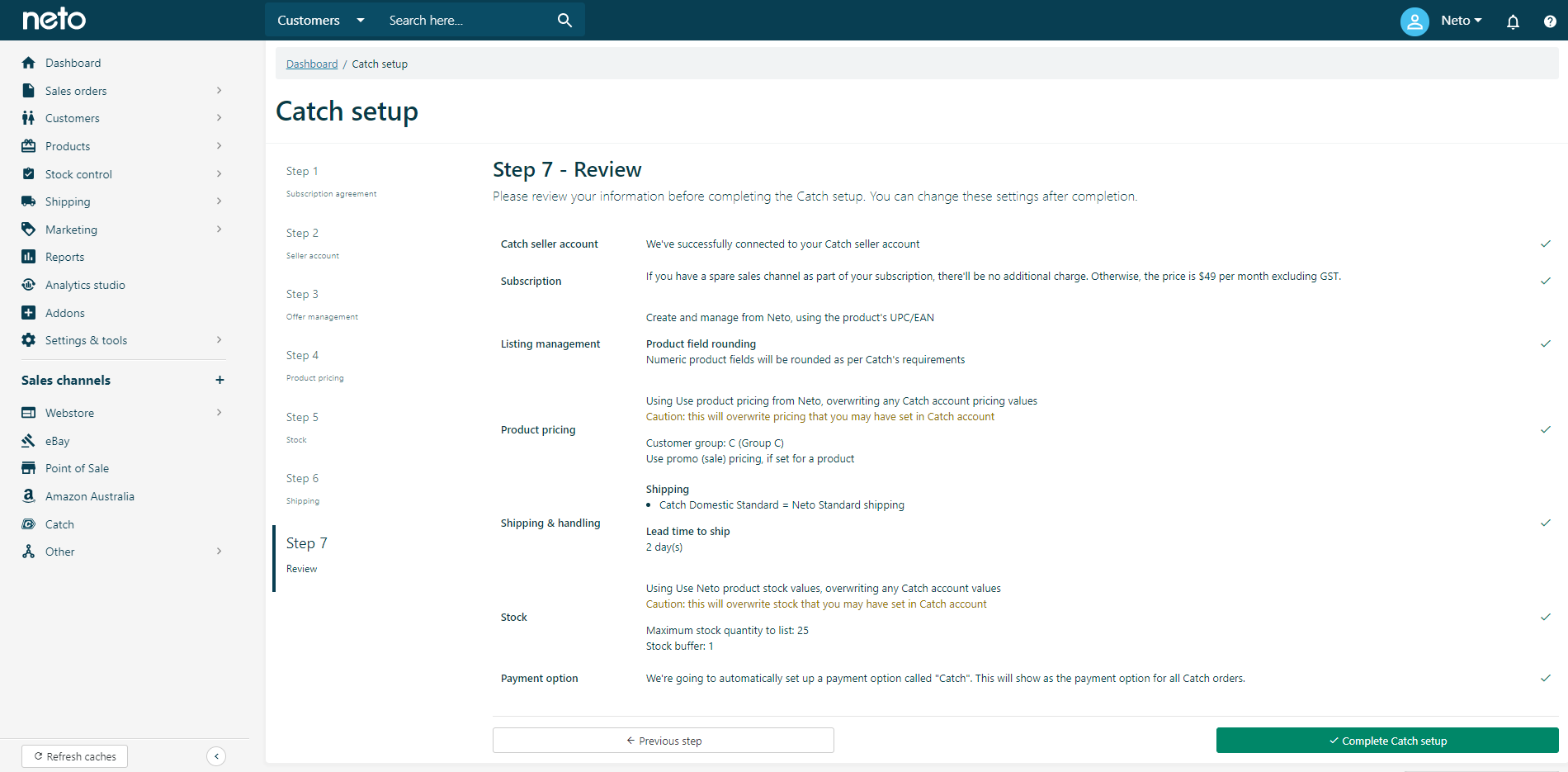Open Analytics studio menu item

click(85, 285)
